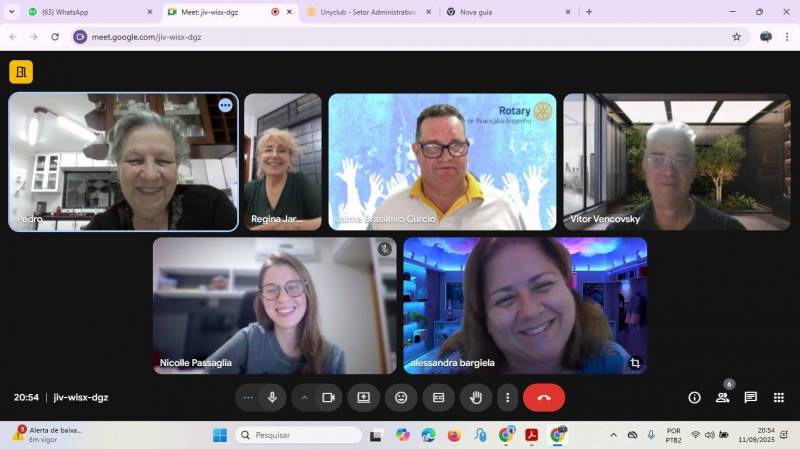This screenshot has height=449, width=800.
Task: Select Vitor Vencovsky's video tile
Action: (x=676, y=162)
